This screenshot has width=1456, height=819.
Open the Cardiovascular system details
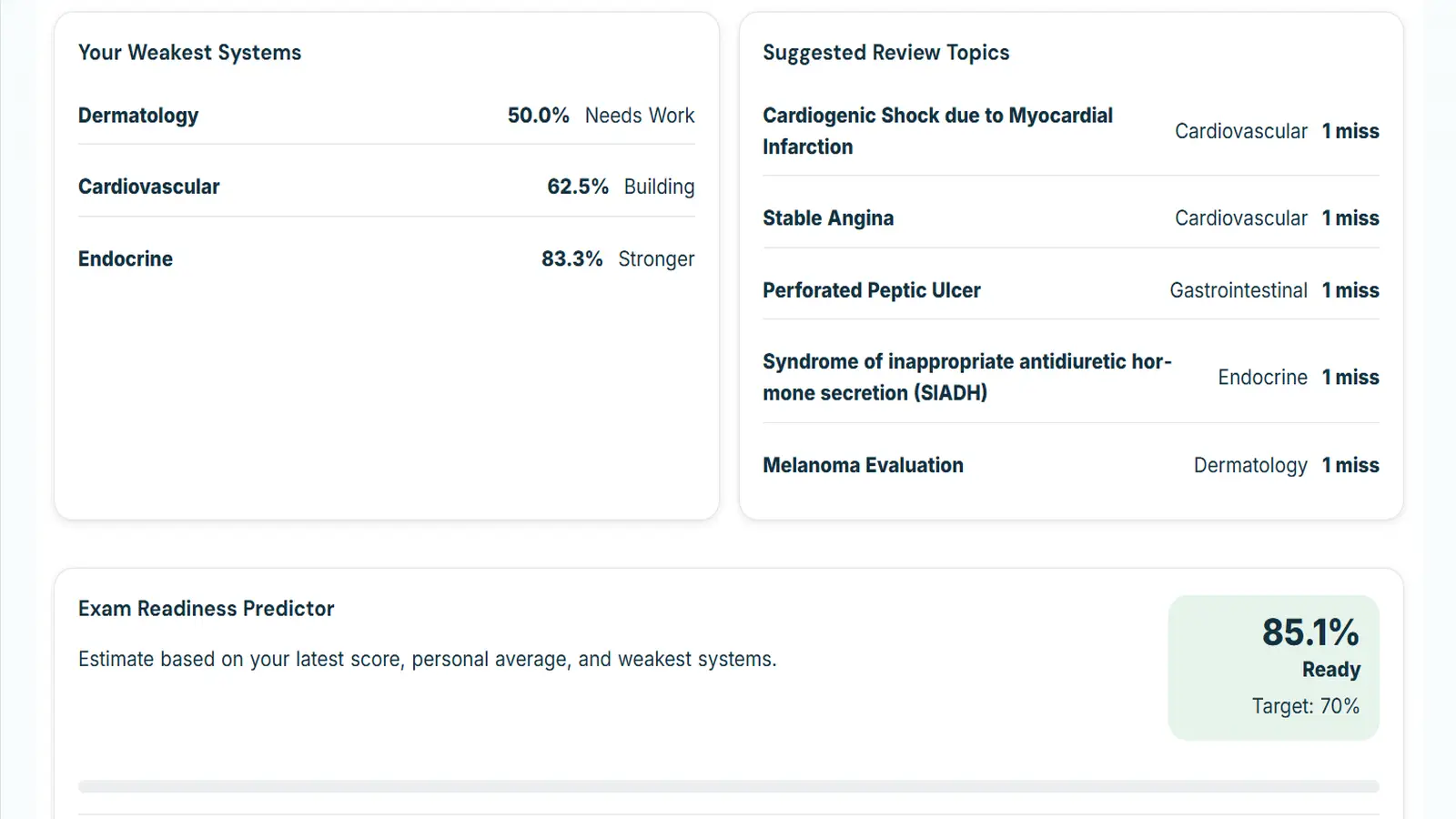click(148, 186)
